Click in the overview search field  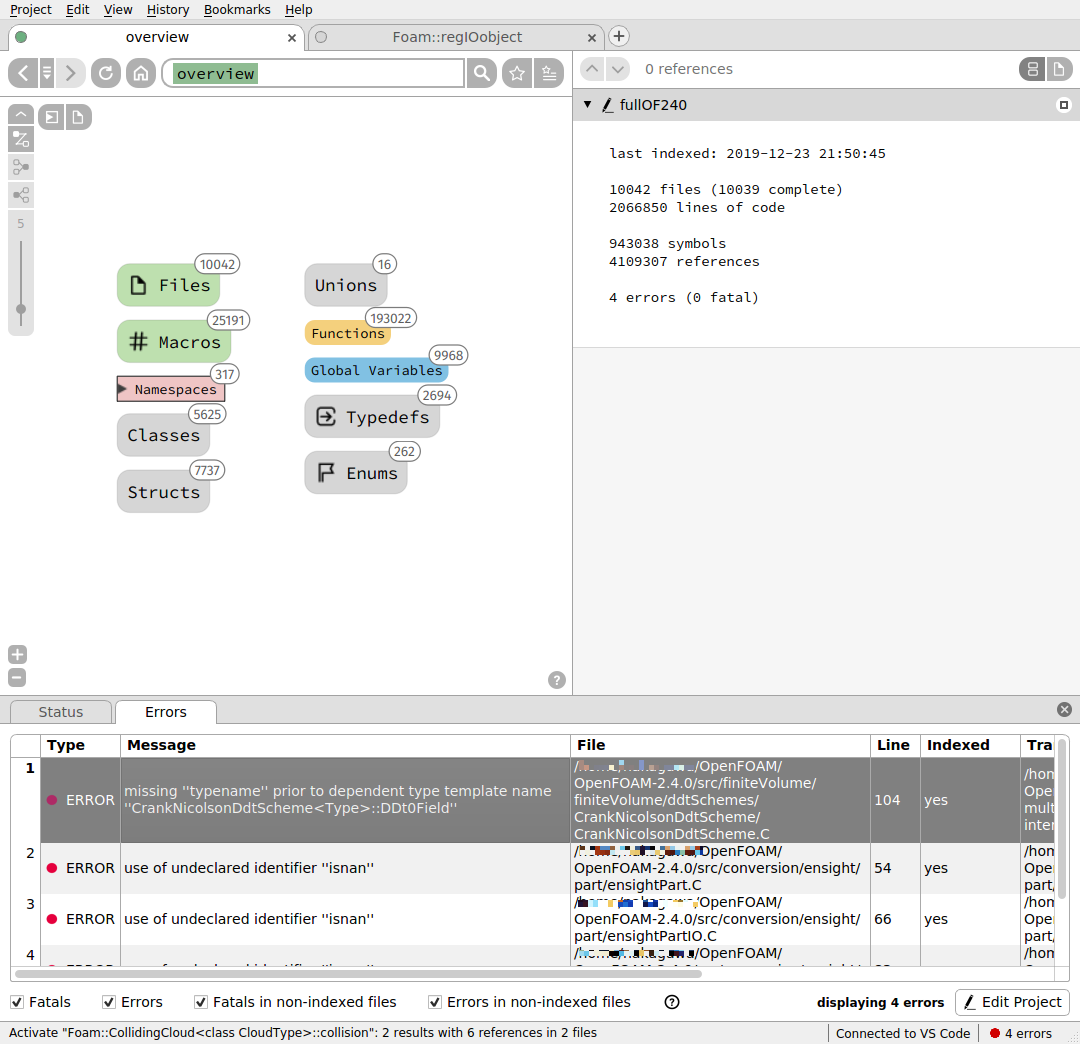pyautogui.click(x=313, y=73)
